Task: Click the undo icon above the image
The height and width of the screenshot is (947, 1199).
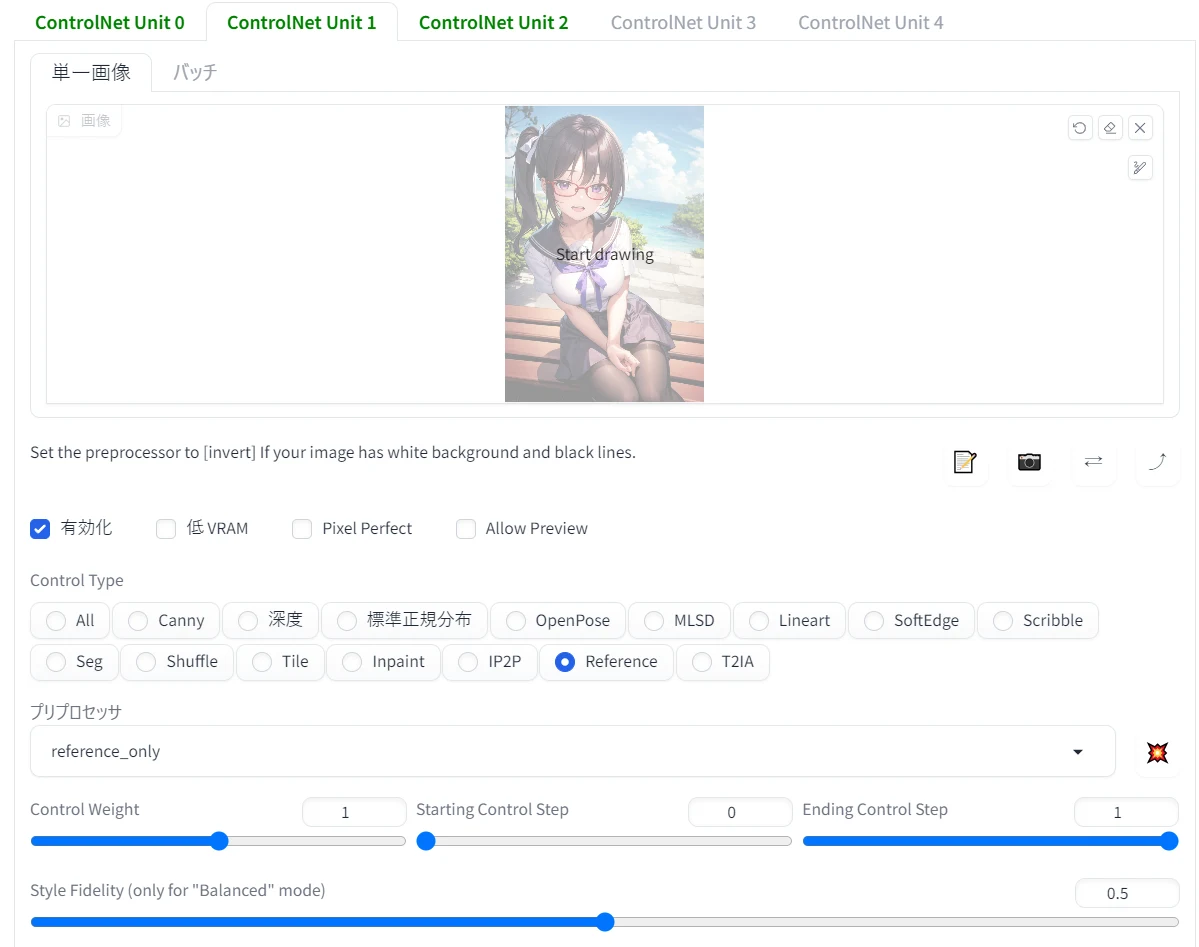Action: [1079, 128]
